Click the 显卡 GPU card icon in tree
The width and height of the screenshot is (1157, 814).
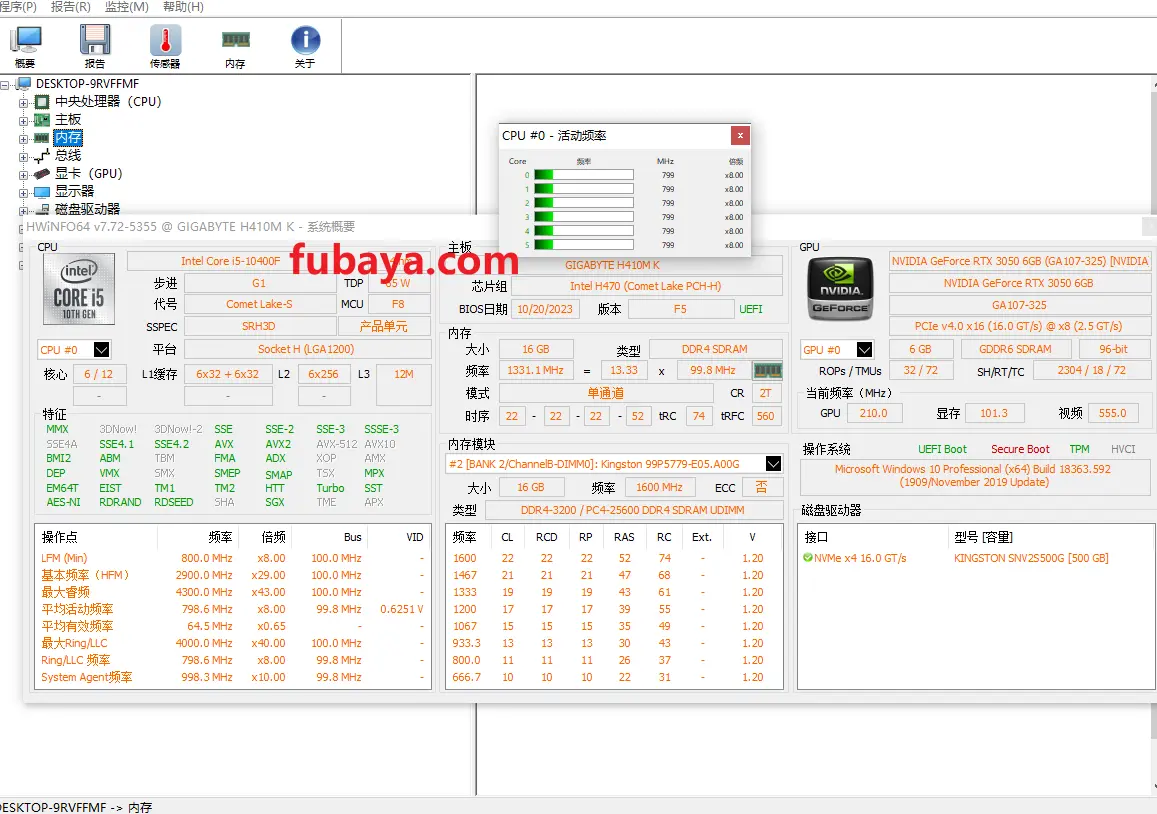pos(43,173)
